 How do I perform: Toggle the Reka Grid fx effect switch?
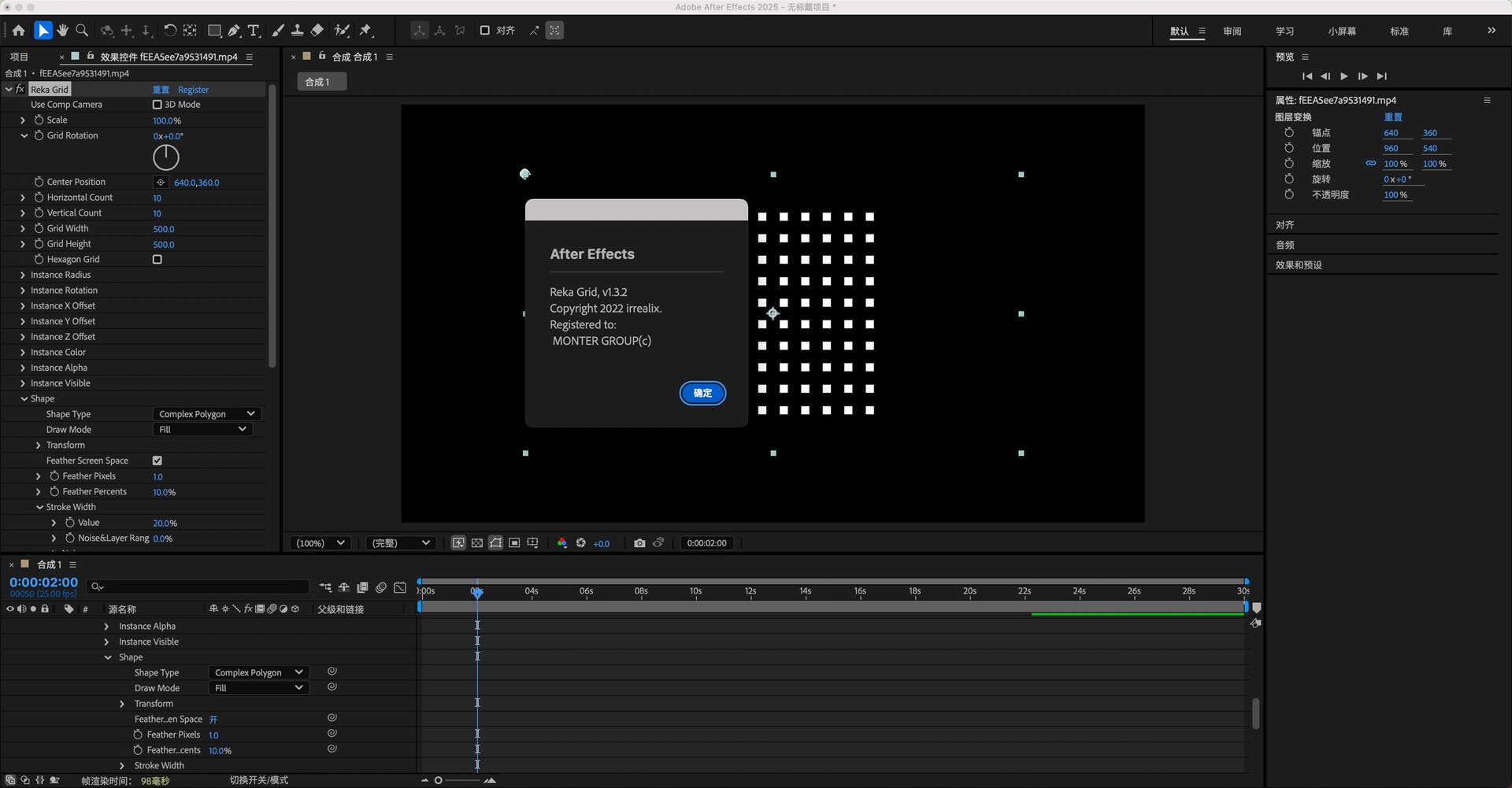pyautogui.click(x=20, y=89)
